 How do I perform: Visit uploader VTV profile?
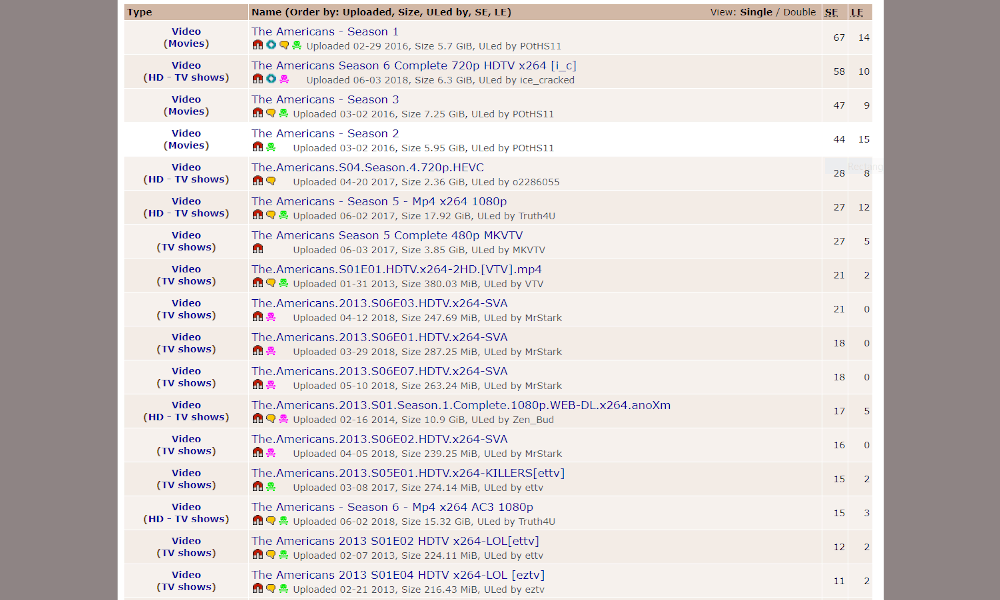coord(534,284)
